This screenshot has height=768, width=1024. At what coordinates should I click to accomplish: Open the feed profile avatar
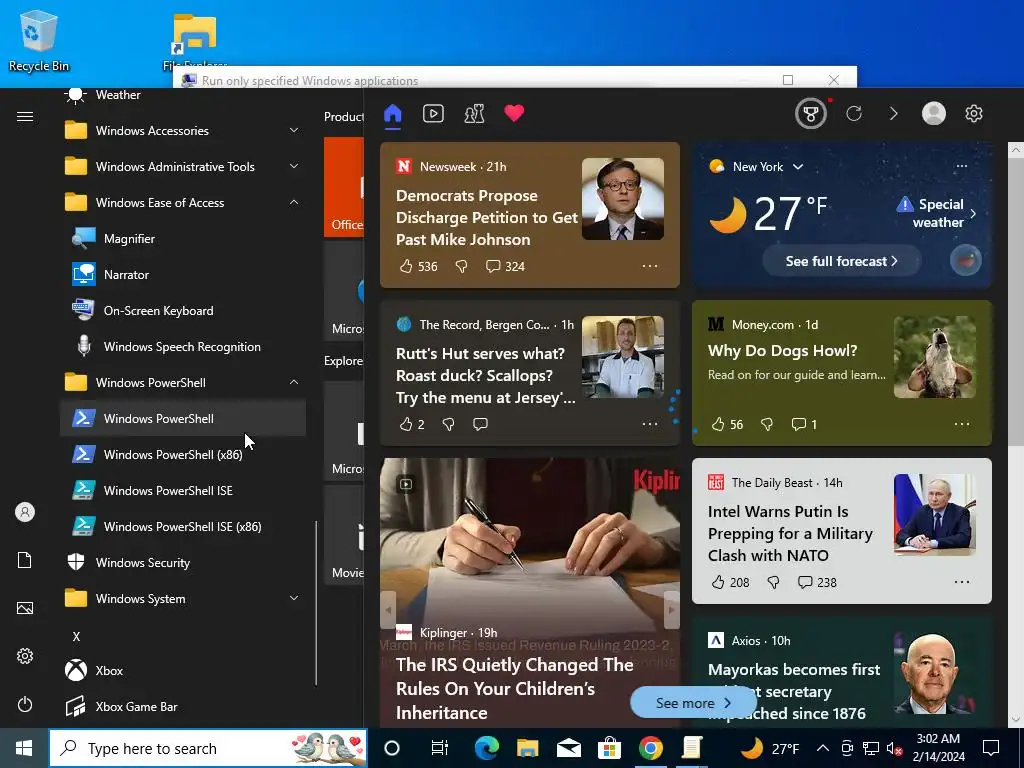click(x=933, y=114)
